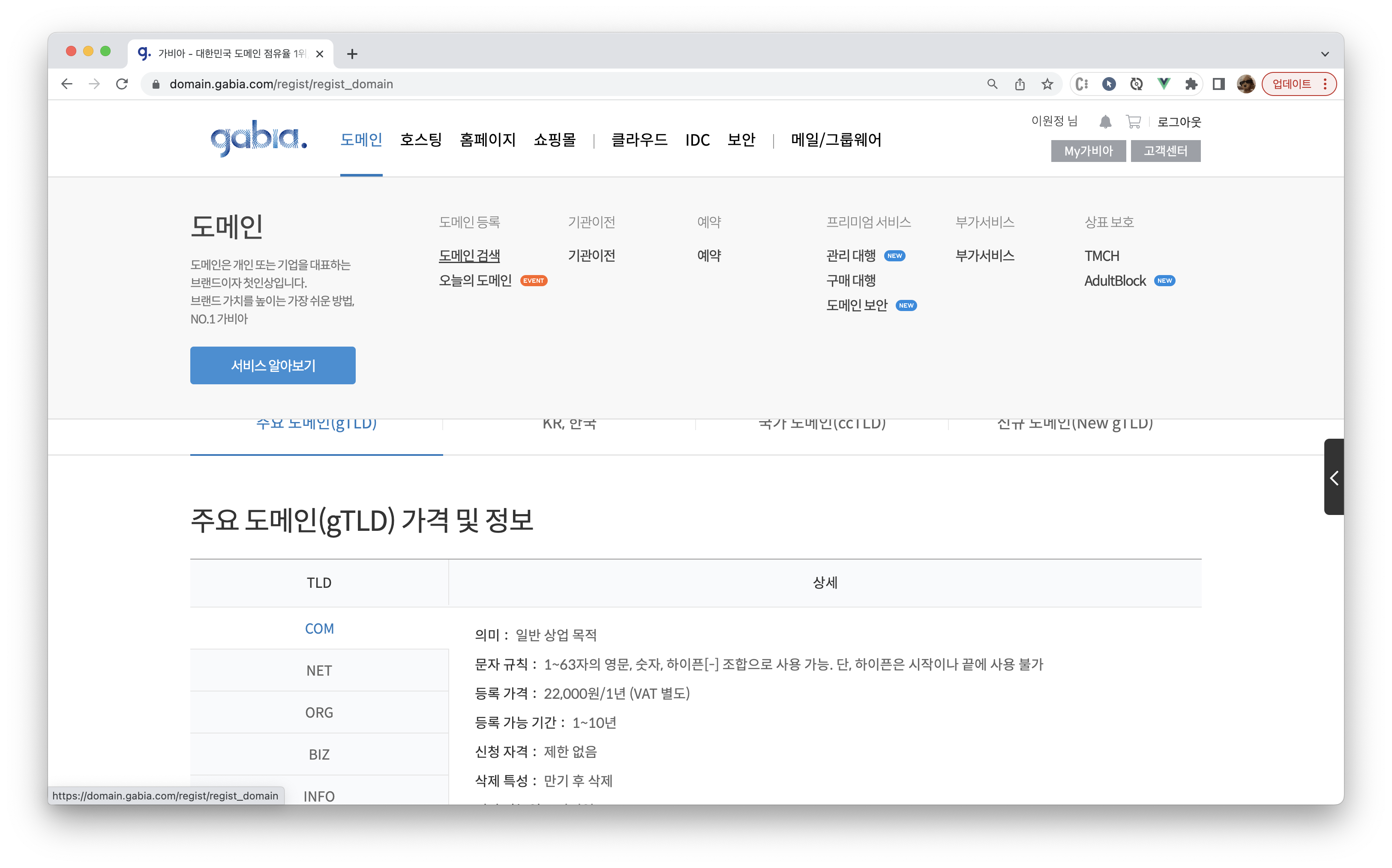Open the Chrome extensions puzzle icon

pyautogui.click(x=1191, y=84)
